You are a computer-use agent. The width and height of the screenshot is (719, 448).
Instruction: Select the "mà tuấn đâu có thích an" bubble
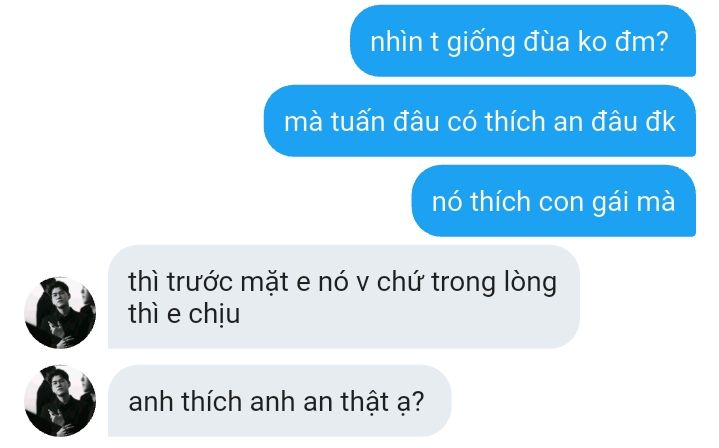tap(480, 121)
